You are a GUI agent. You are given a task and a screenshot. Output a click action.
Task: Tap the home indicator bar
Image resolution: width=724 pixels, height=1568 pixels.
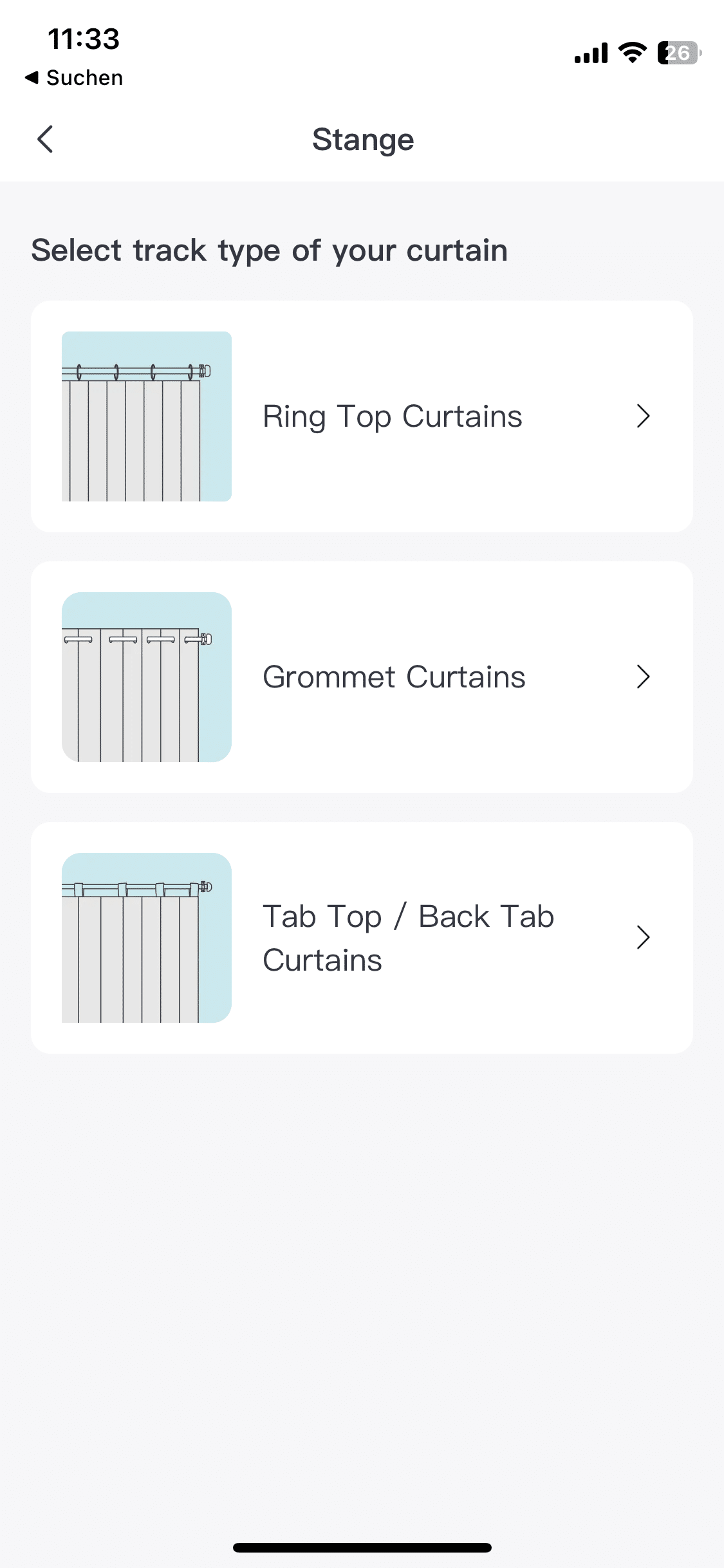pyautogui.click(x=362, y=1547)
